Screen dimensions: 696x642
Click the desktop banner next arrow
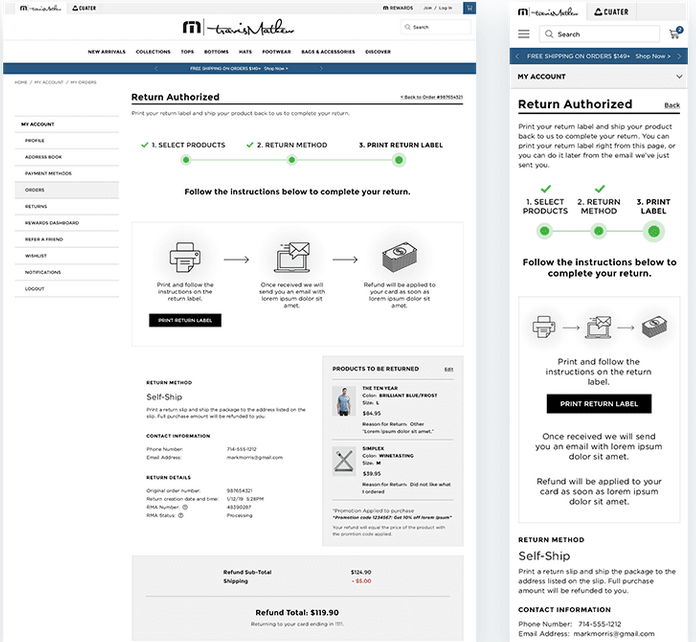point(321,68)
